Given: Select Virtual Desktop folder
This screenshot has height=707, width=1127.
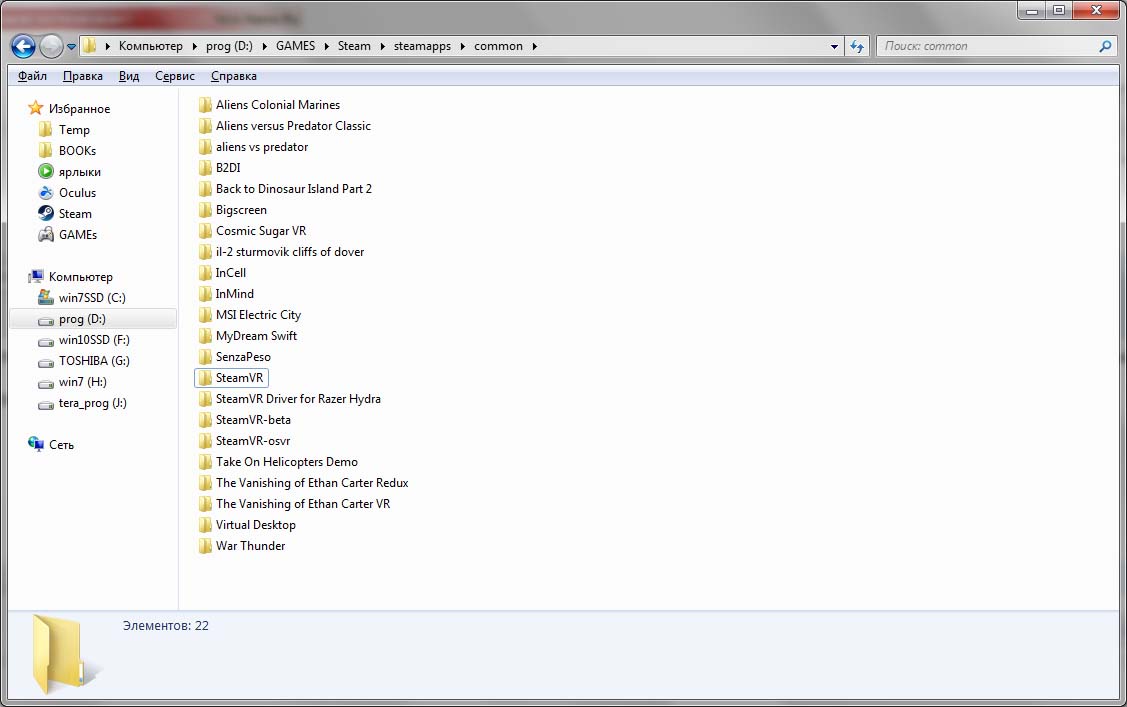Looking at the screenshot, I should pos(247,525).
